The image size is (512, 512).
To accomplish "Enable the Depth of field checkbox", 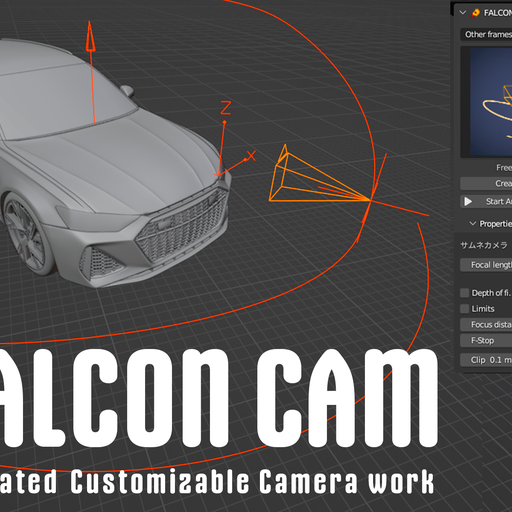I will tap(464, 293).
